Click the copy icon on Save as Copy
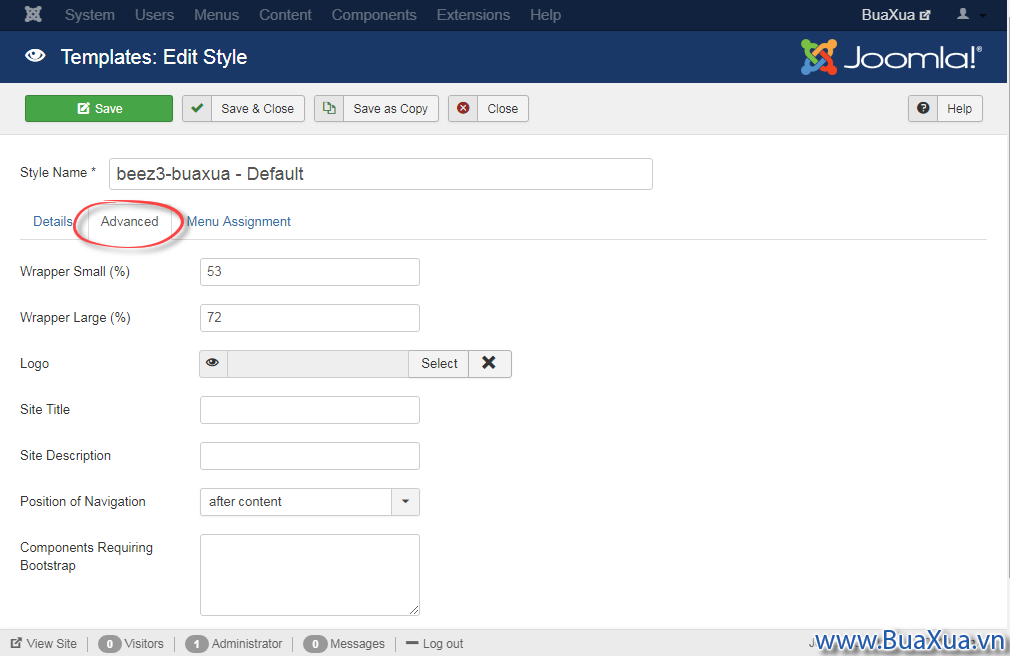This screenshot has width=1010, height=656. 329,108
